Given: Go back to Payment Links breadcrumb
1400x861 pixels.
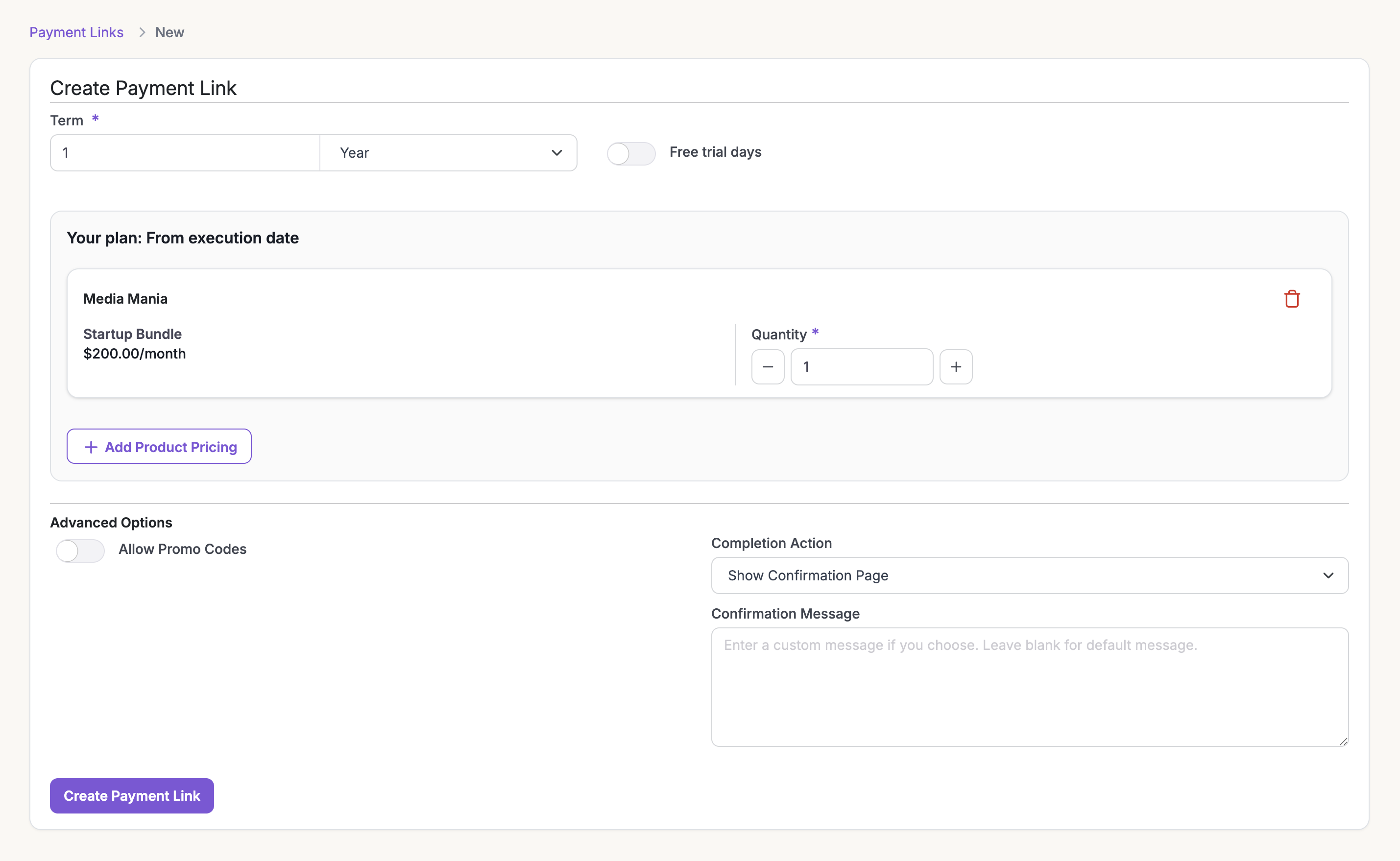Looking at the screenshot, I should pyautogui.click(x=76, y=32).
